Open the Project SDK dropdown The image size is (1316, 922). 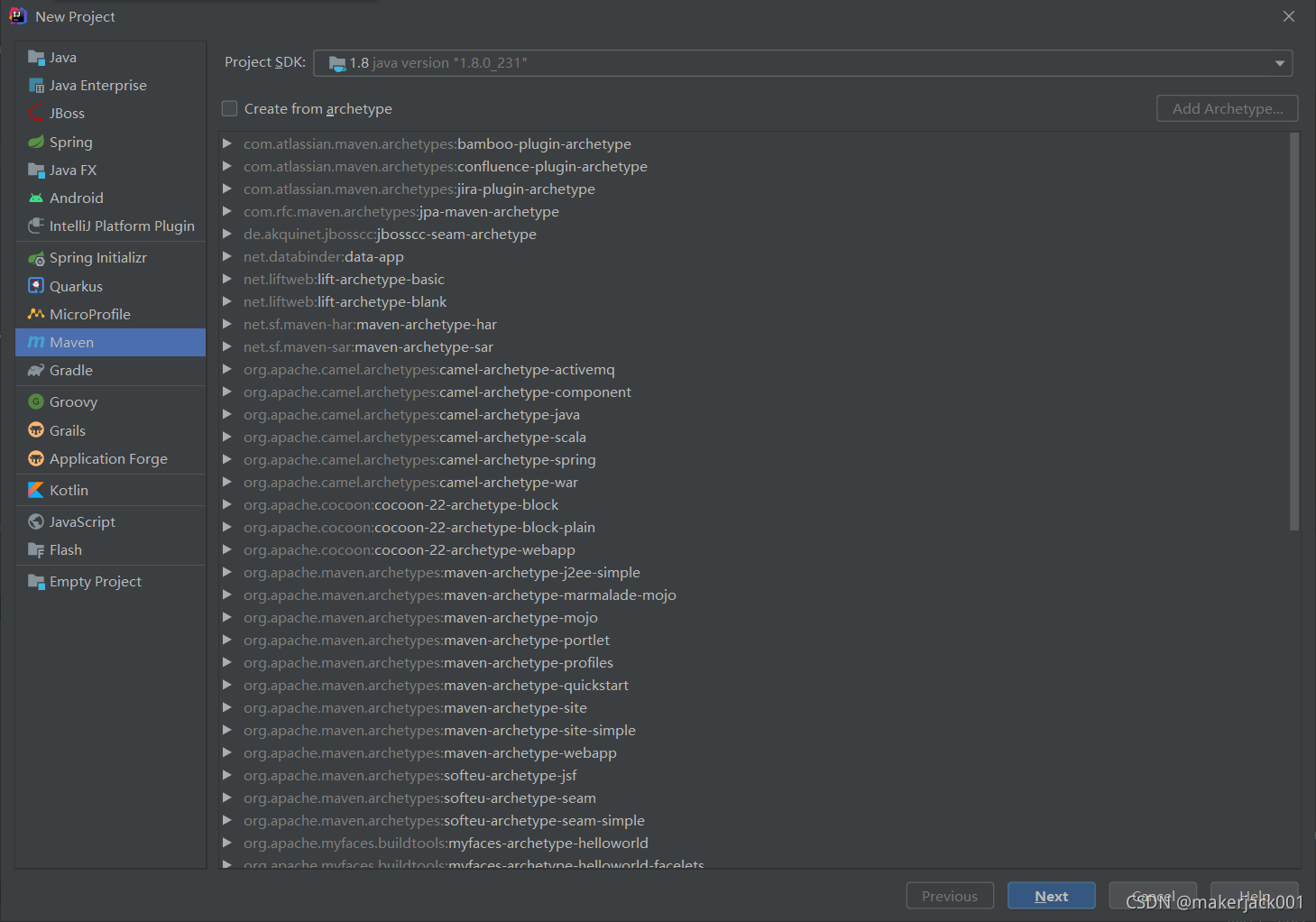(x=803, y=63)
